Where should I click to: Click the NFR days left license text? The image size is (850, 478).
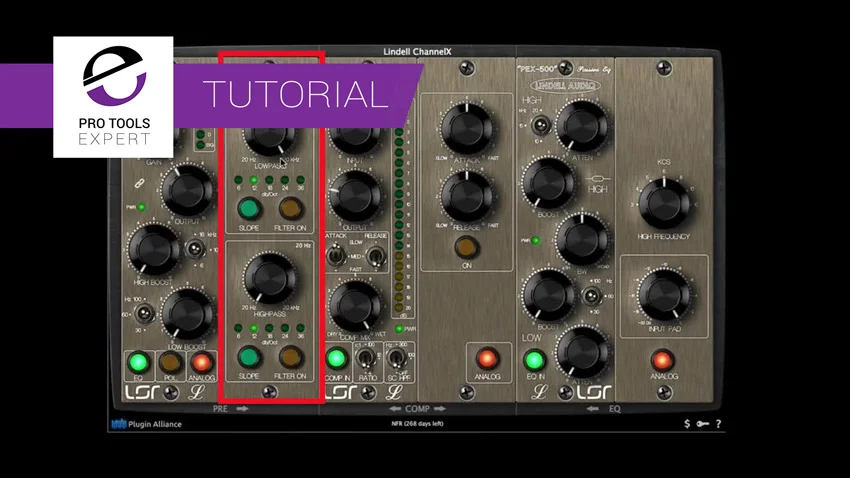[x=417, y=424]
